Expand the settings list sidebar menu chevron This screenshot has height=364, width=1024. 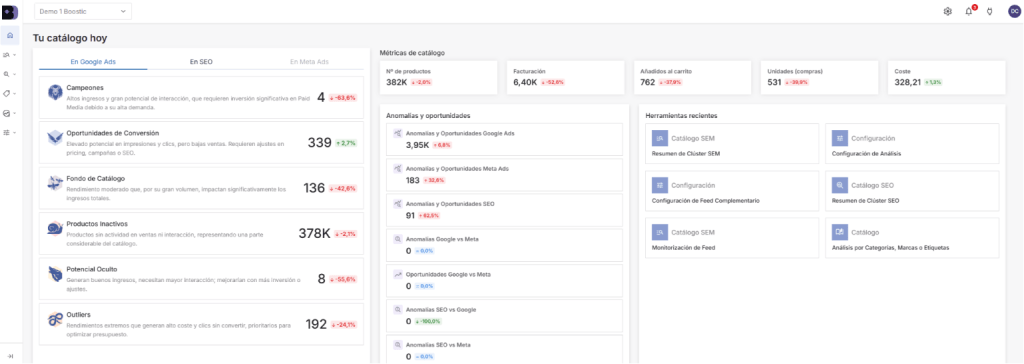14,132
